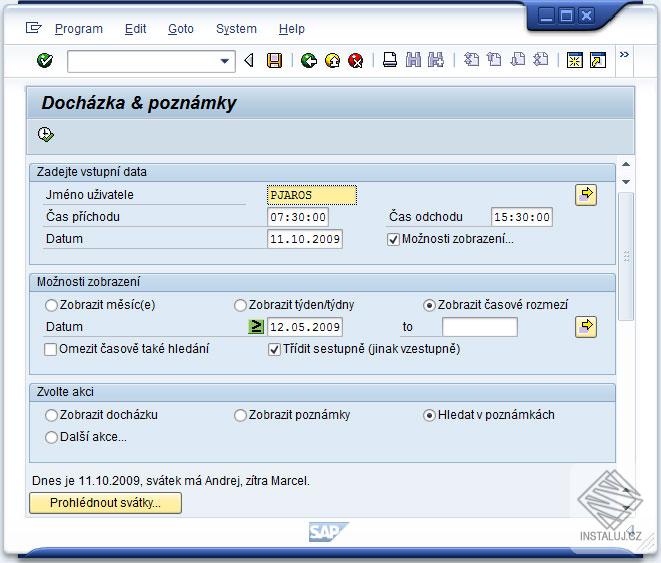Maximize the SAP window
661x563 pixels.
pyautogui.click(x=566, y=16)
